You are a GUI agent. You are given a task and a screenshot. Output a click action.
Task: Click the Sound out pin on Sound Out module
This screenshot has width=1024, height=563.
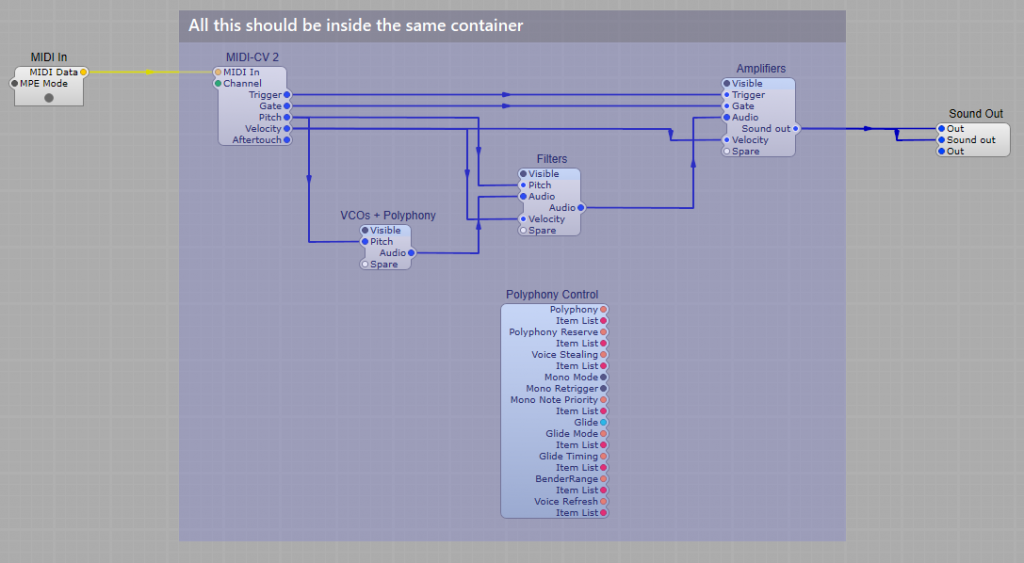click(942, 140)
